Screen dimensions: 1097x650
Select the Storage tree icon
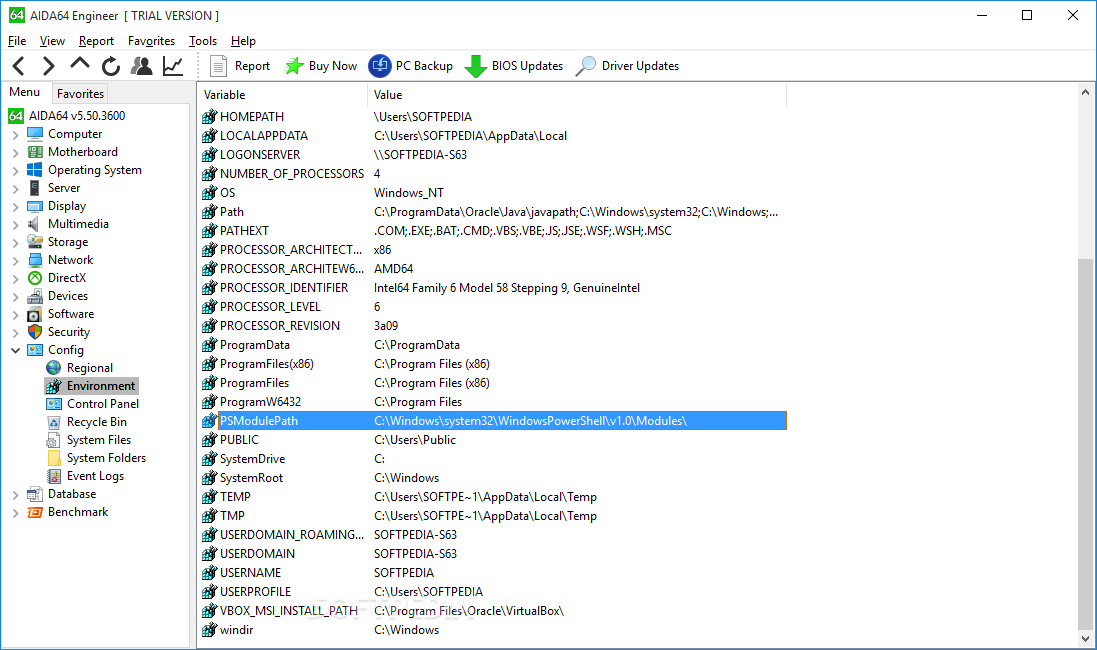35,242
